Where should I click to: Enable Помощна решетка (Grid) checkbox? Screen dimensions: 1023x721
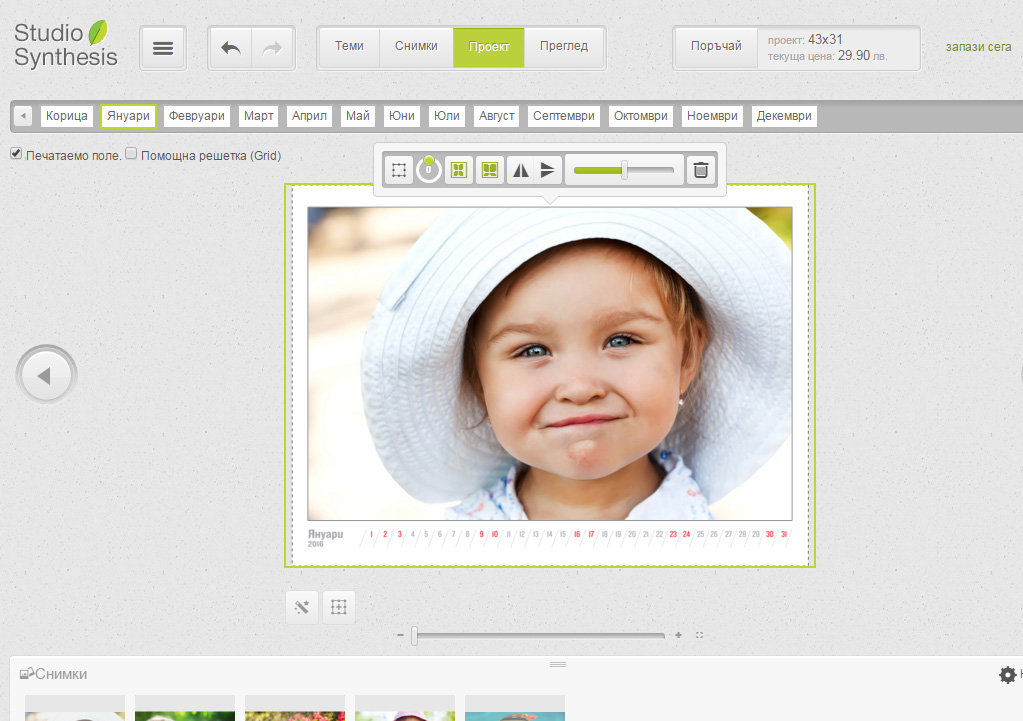coord(131,154)
